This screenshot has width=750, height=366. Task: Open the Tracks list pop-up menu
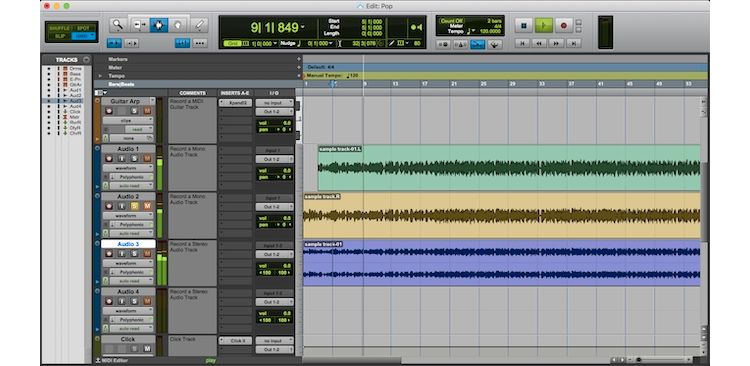86,60
